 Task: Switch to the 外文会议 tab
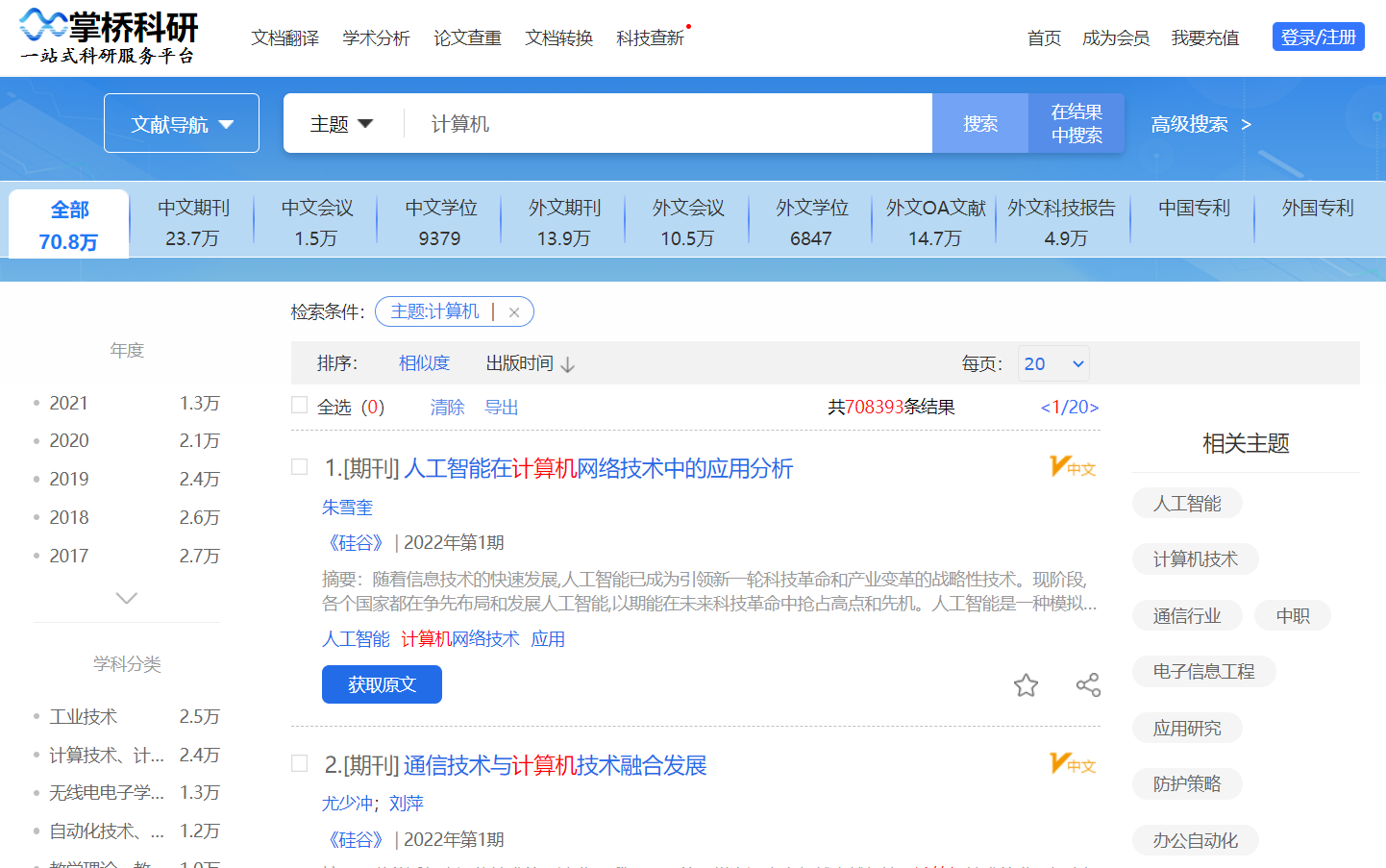(x=688, y=223)
